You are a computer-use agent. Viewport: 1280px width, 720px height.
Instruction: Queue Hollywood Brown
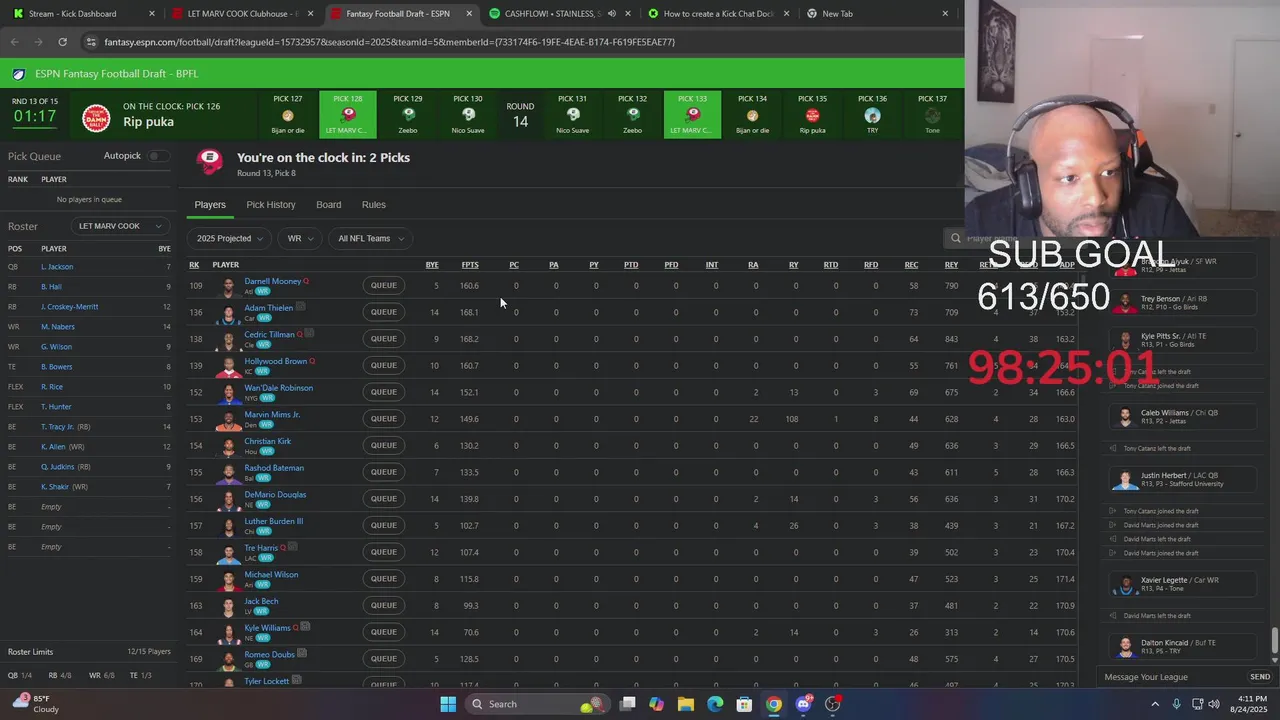[384, 366]
